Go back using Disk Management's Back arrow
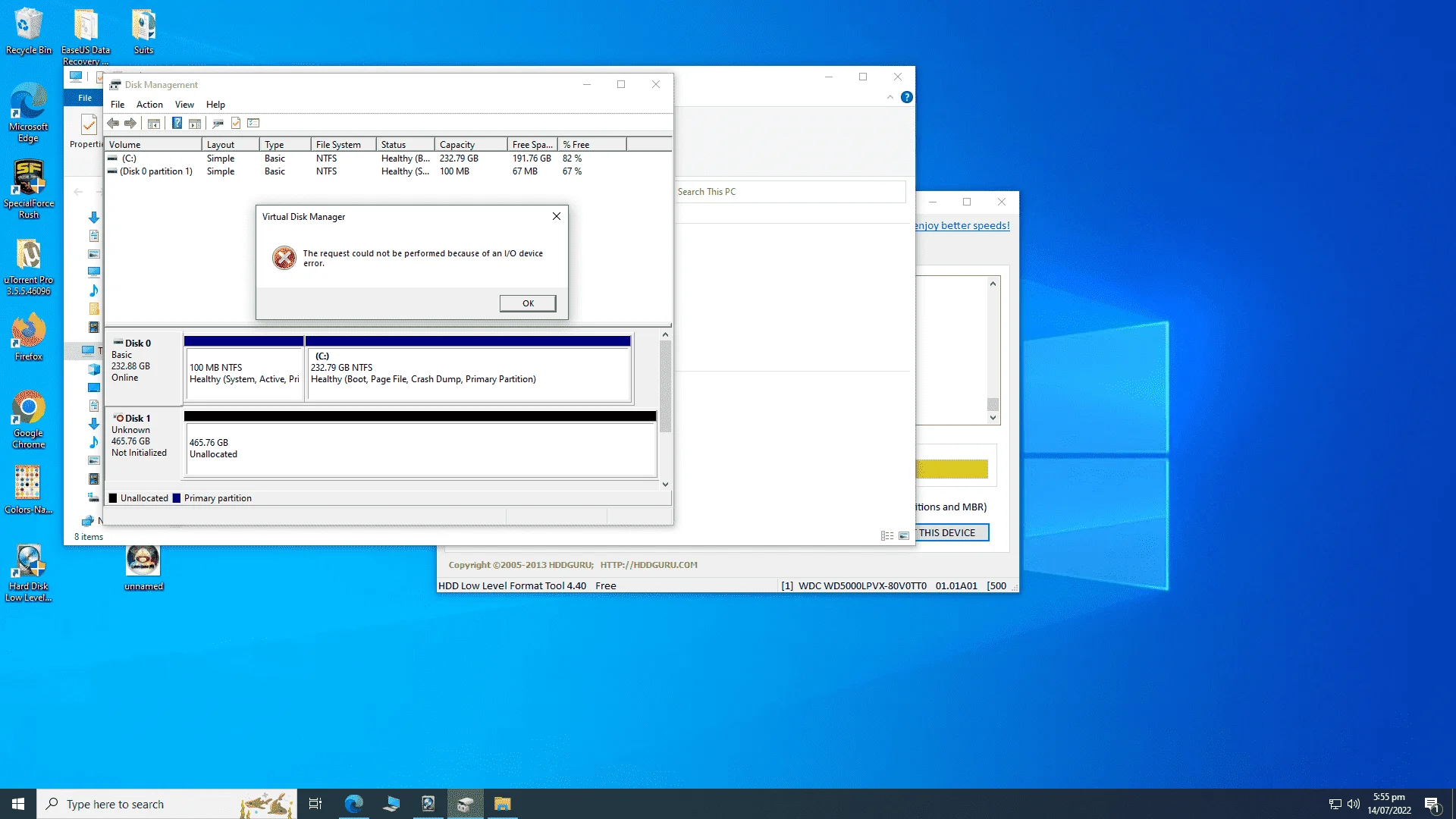This screenshot has width=1456, height=819. coord(113,123)
